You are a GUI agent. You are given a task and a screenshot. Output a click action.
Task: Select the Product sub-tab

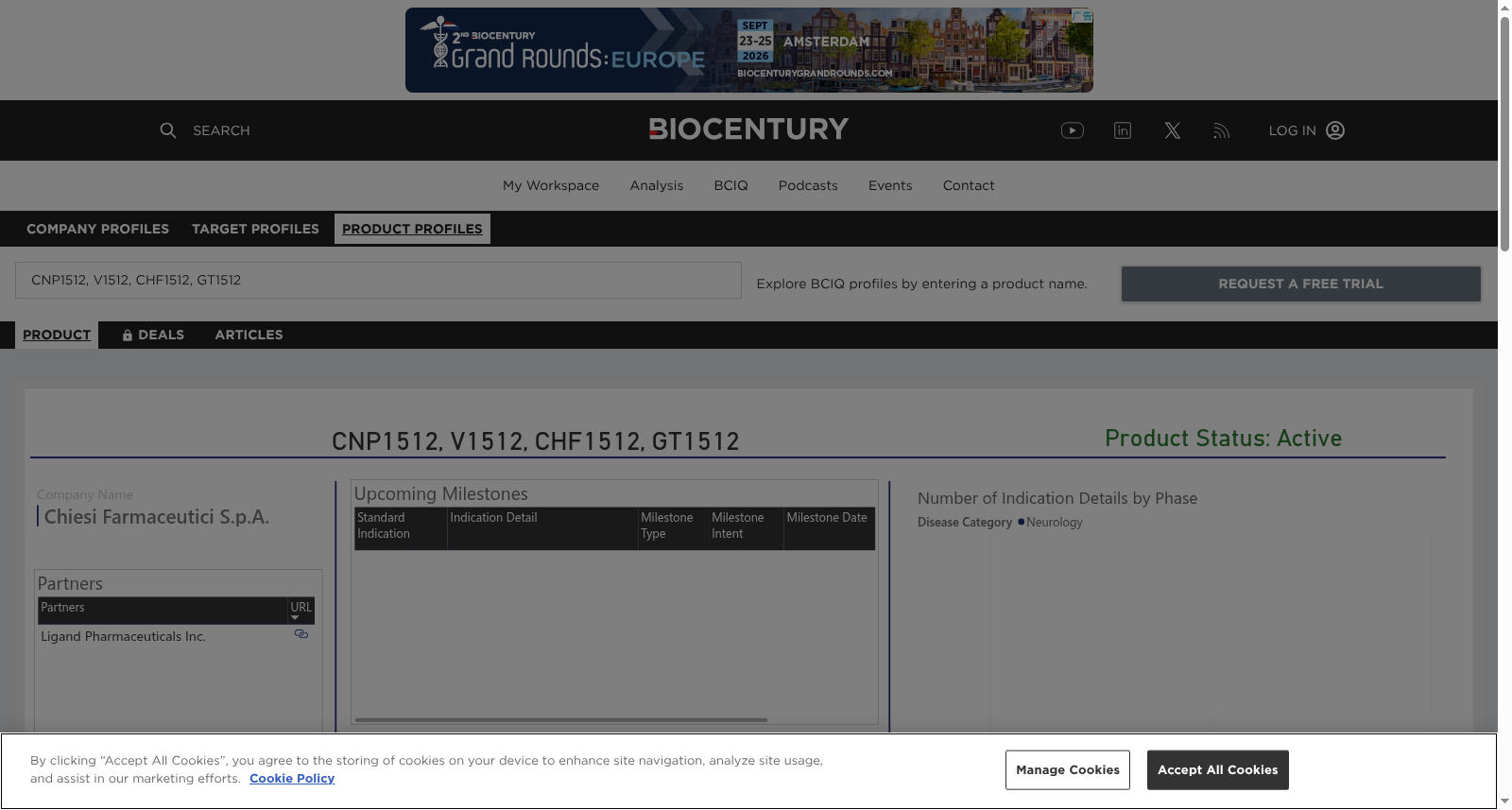pos(57,335)
